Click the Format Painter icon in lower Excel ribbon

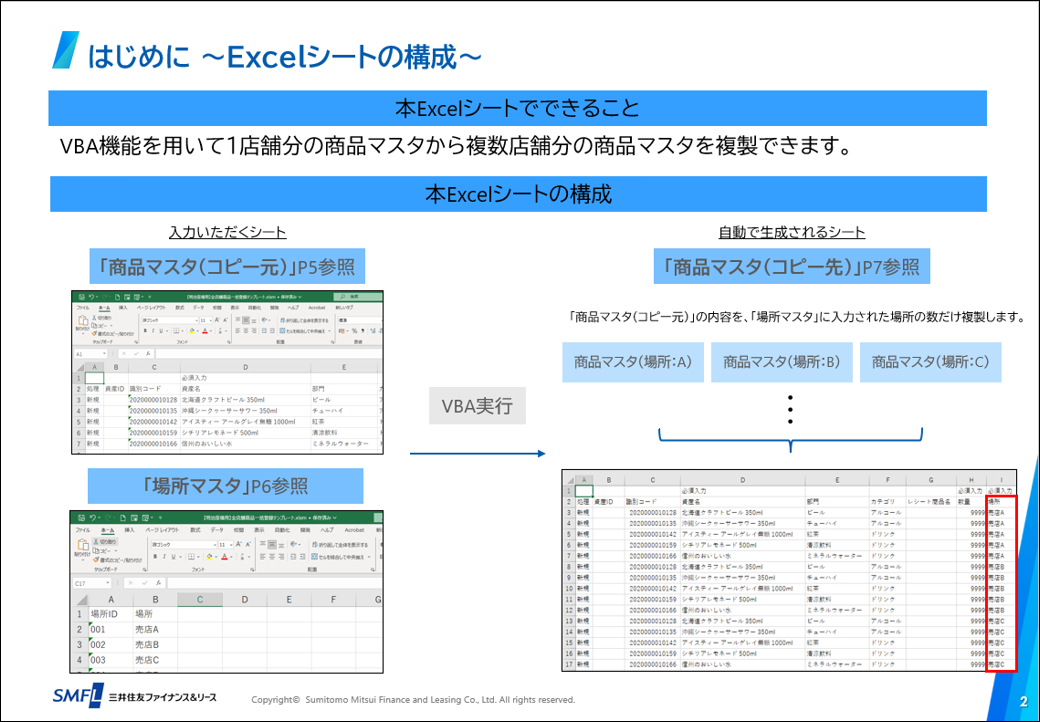pos(95,559)
